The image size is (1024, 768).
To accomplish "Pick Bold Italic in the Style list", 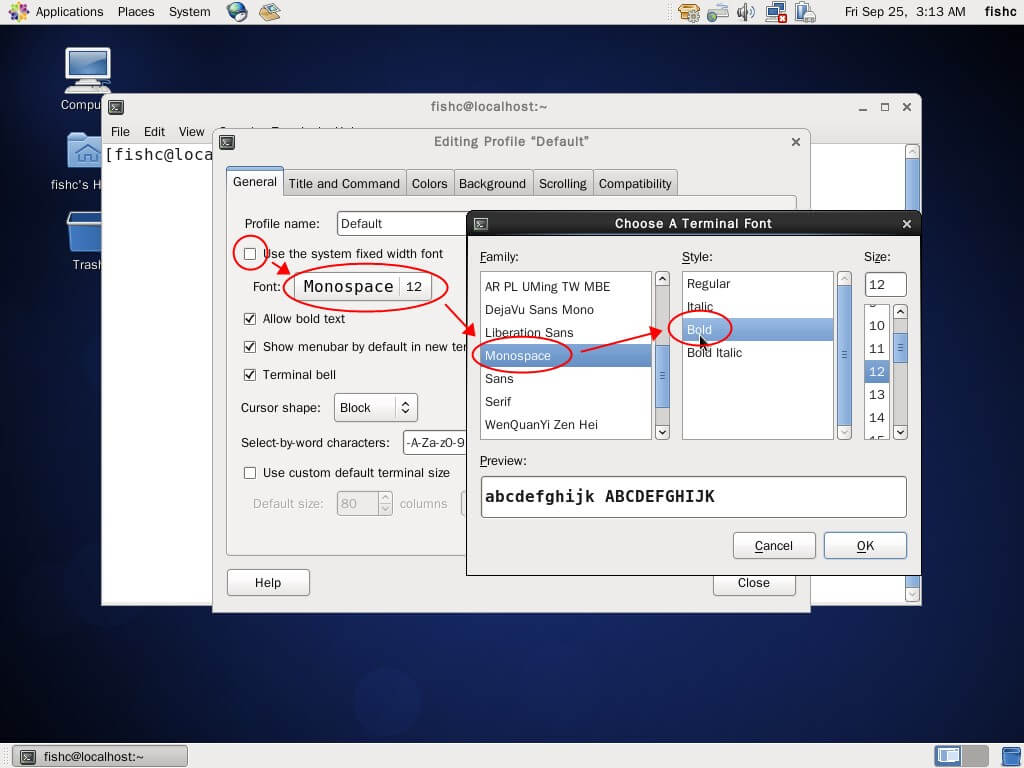I will click(x=714, y=353).
